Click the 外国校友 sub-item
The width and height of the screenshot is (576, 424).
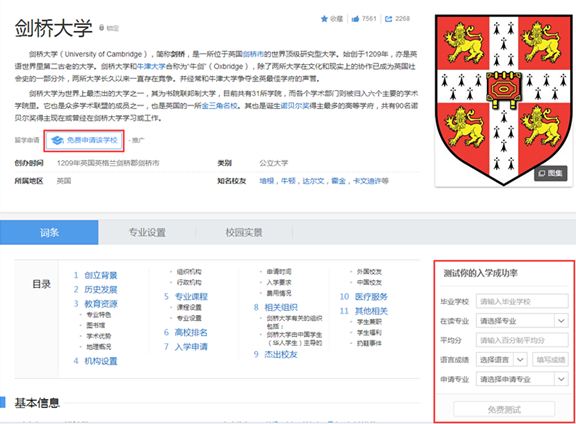(369, 272)
